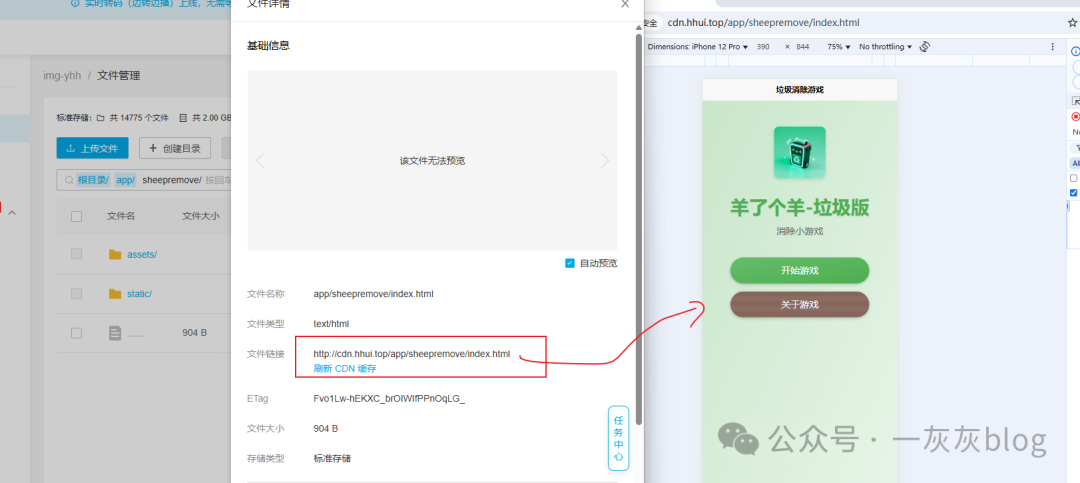1080x483 pixels.
Task: Select the assets folder row checkbox
Action: 77,254
